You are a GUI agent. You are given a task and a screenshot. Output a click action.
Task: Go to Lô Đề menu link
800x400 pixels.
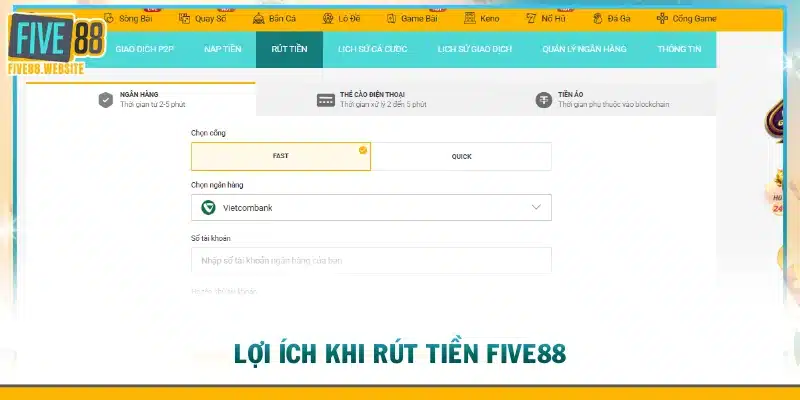[x=349, y=19]
